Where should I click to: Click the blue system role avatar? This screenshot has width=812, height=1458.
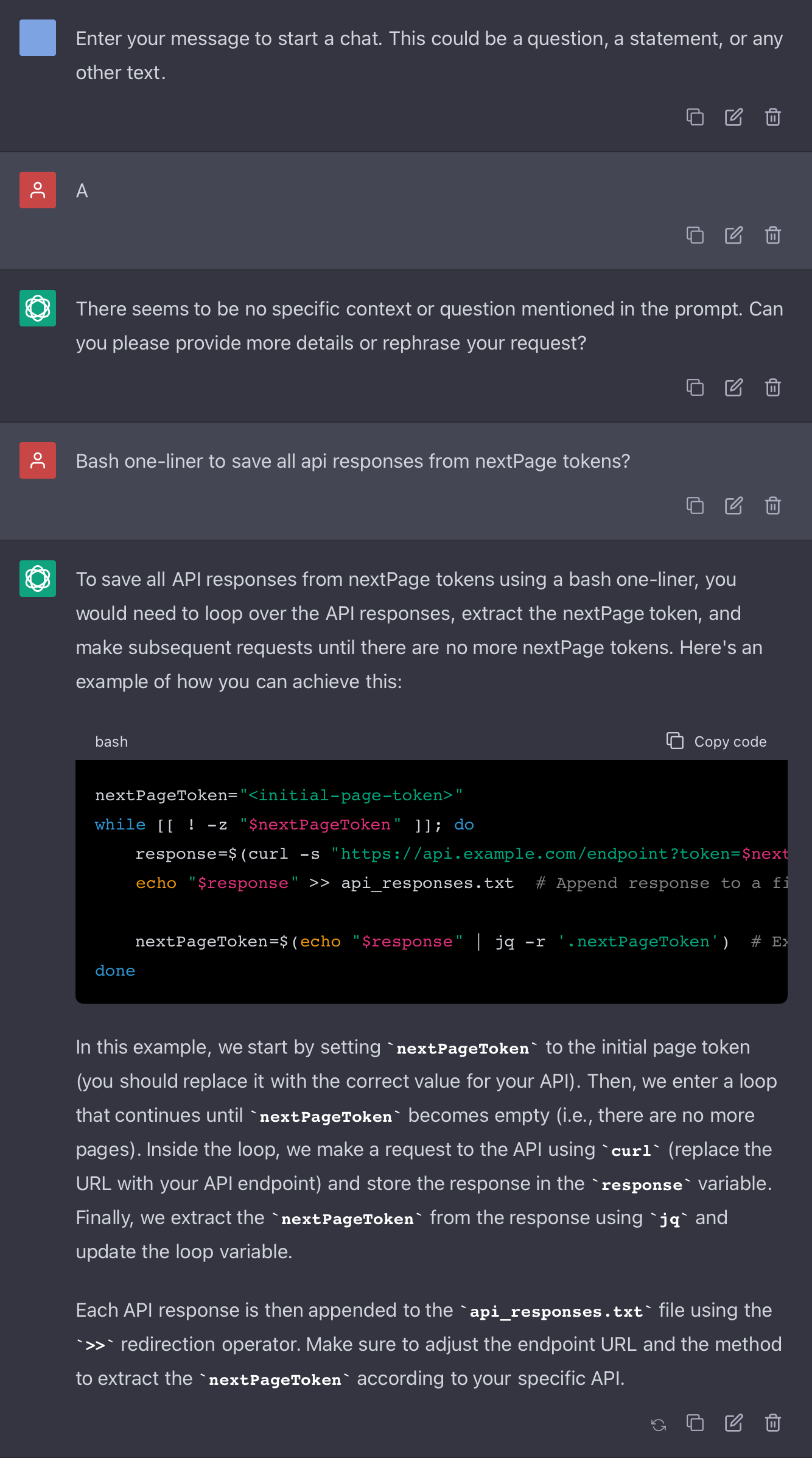pyautogui.click(x=38, y=38)
